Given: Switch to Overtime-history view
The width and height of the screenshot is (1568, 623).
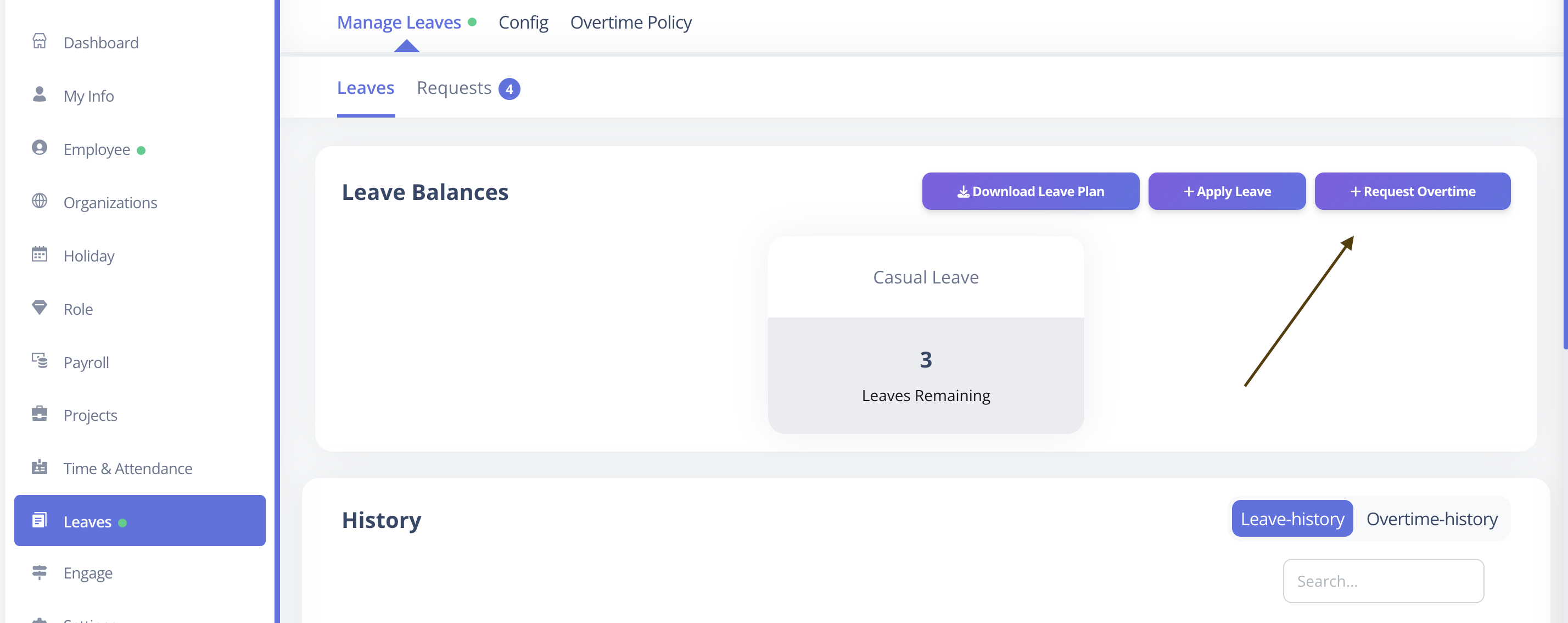Looking at the screenshot, I should pos(1432,519).
